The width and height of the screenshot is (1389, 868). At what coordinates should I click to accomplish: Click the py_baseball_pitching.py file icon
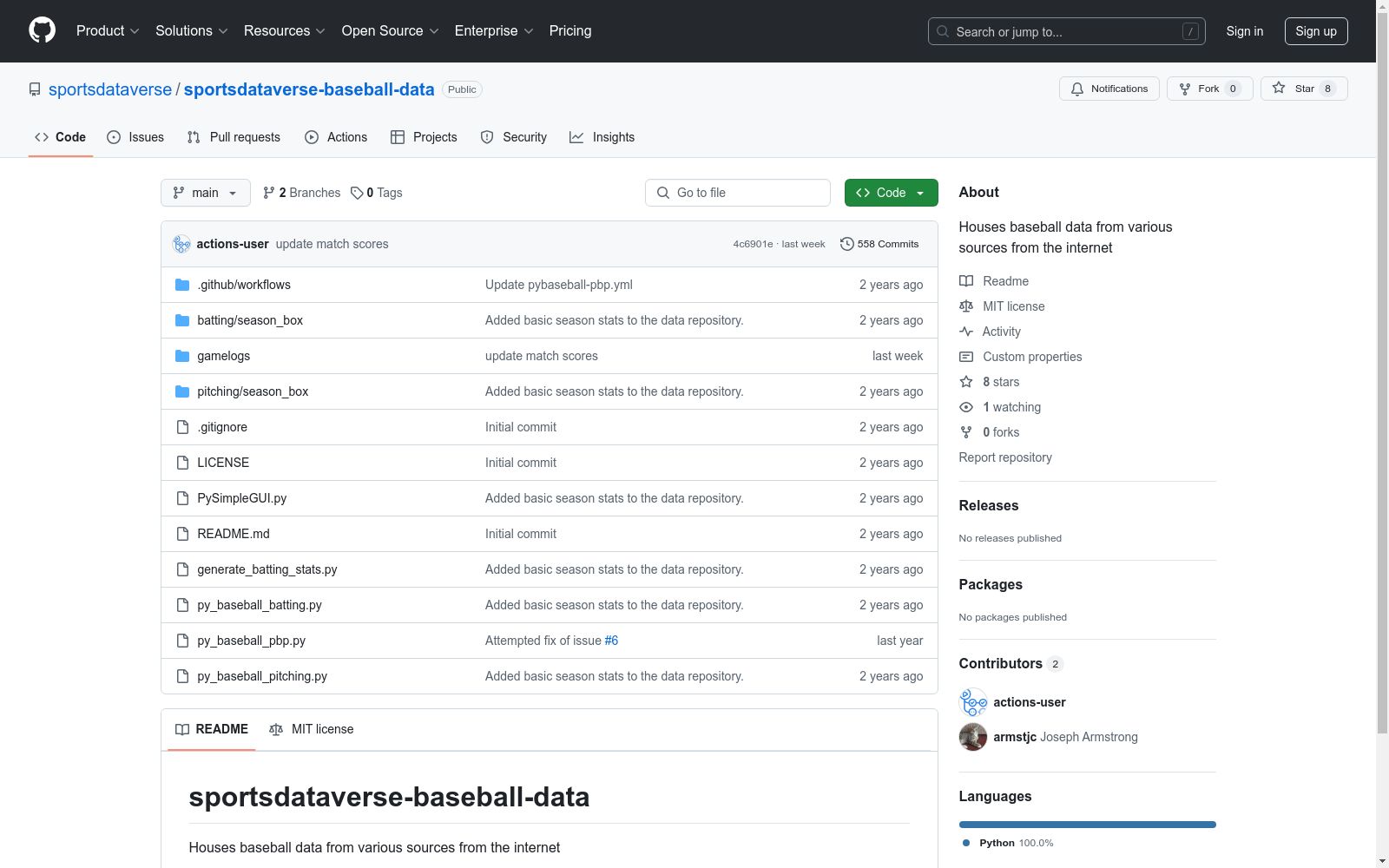click(x=182, y=676)
